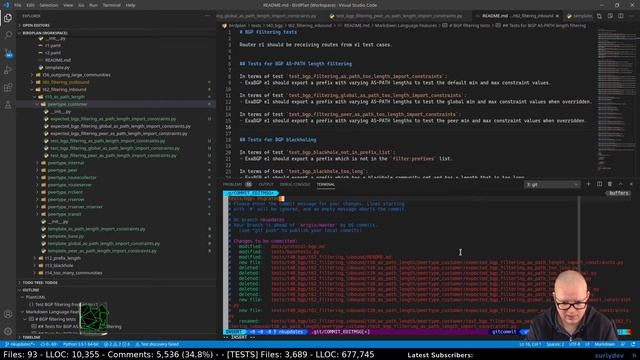Open the Extensions view

click(8, 87)
